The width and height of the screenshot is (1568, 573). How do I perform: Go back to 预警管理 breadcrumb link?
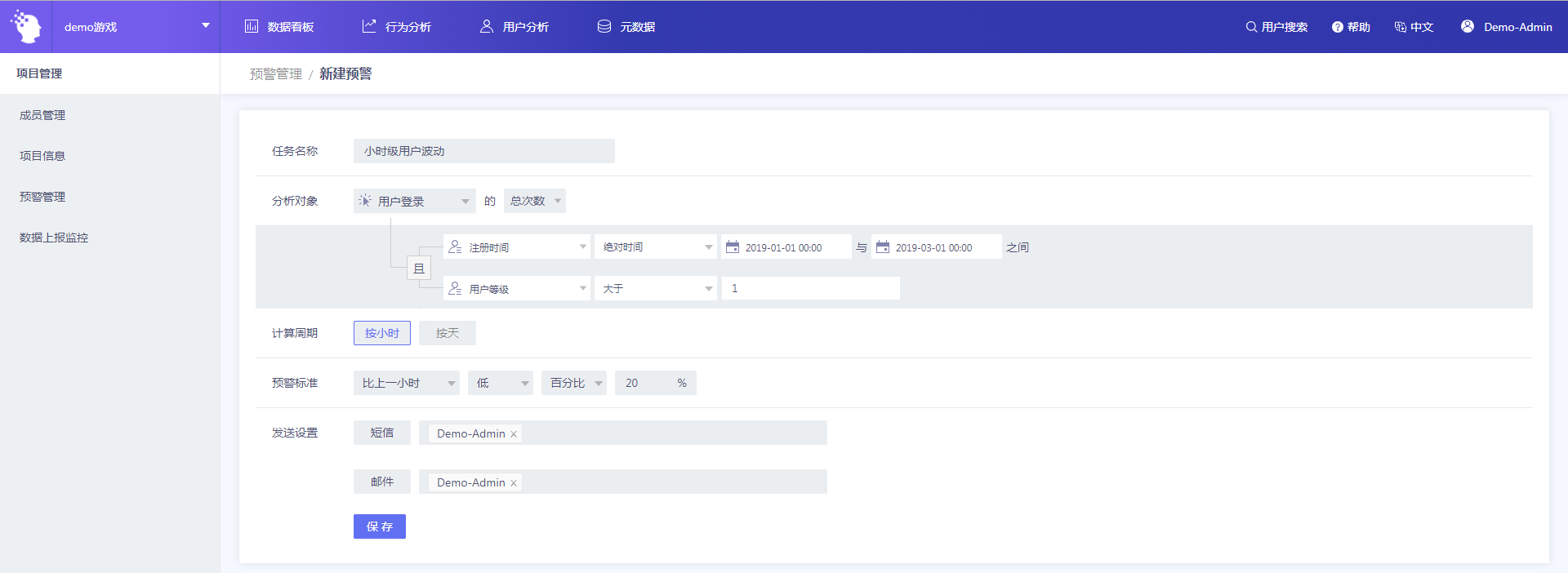pos(275,74)
